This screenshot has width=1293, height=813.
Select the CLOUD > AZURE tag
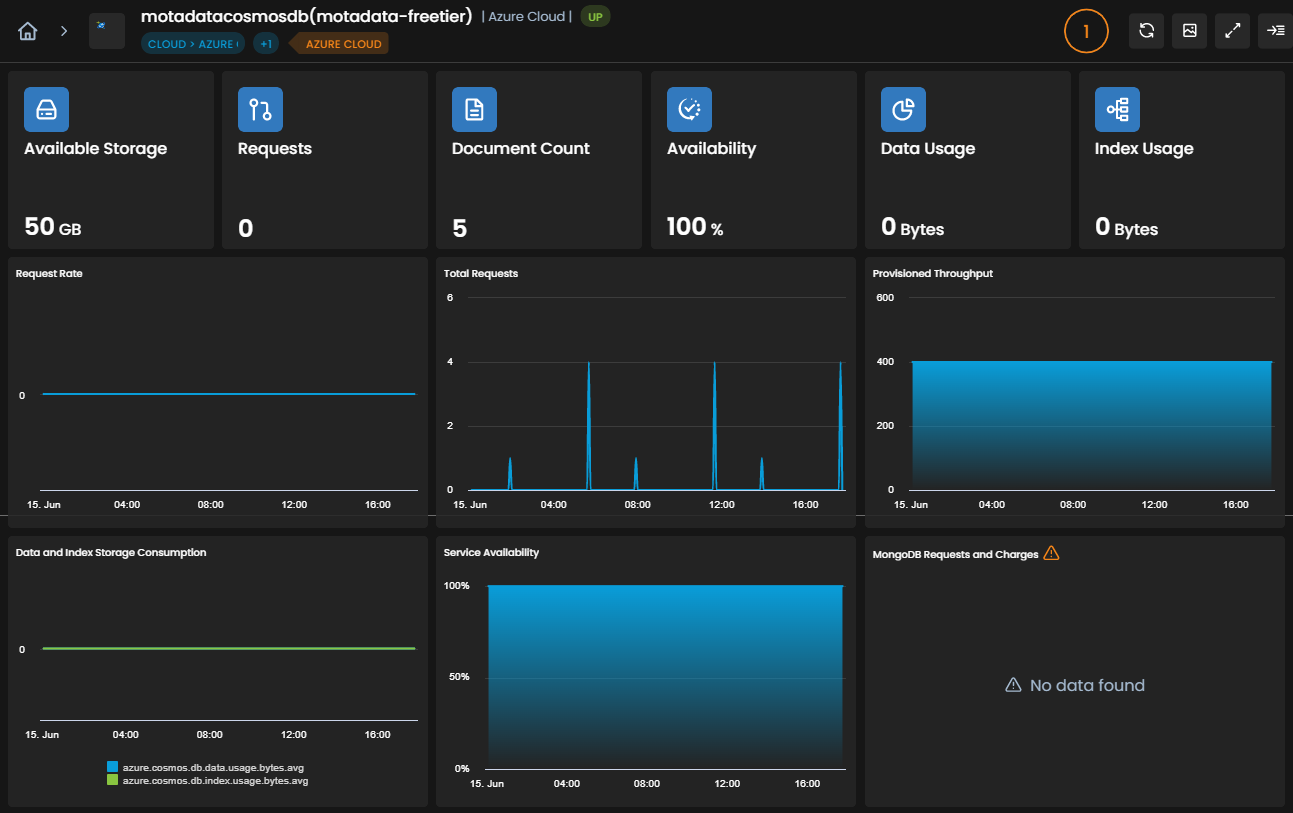tap(193, 44)
